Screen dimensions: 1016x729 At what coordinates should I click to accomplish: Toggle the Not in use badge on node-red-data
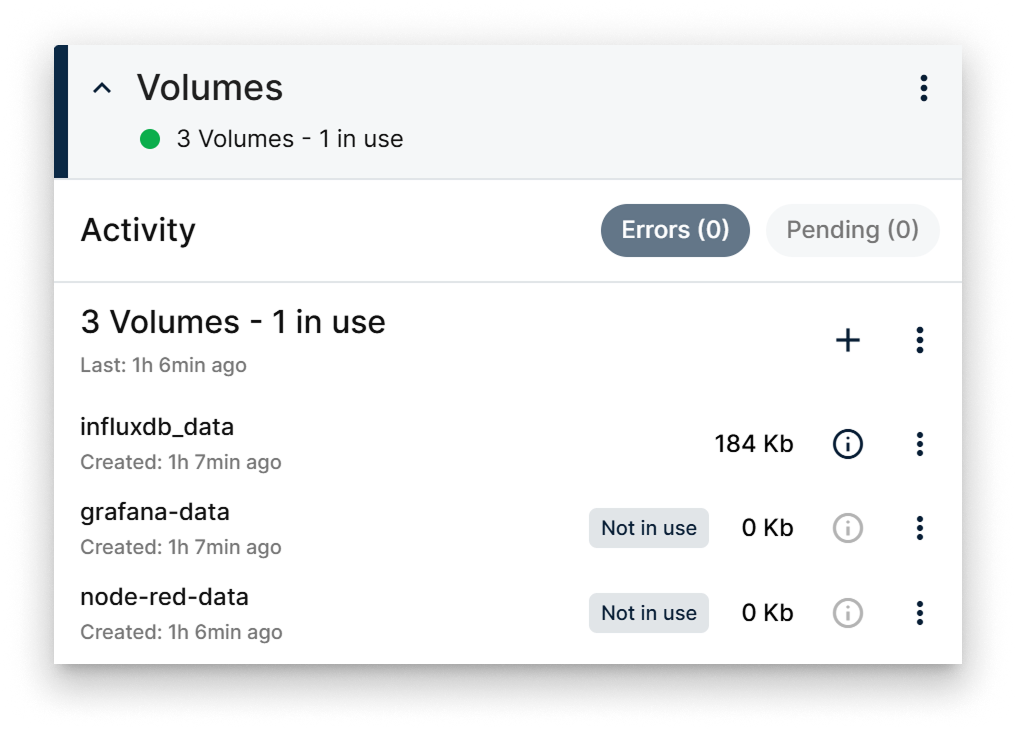click(648, 613)
